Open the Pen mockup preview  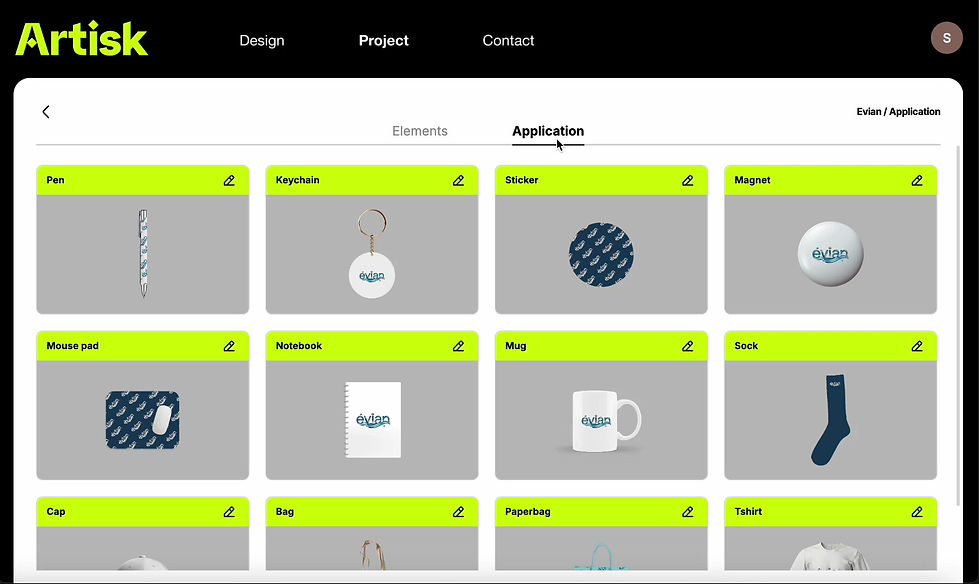click(x=143, y=254)
